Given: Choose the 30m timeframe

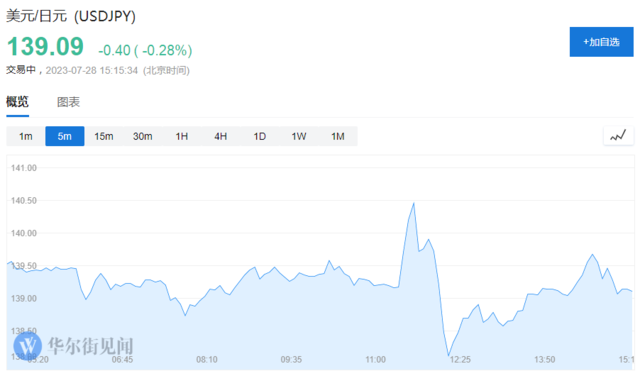Looking at the screenshot, I should coord(142,136).
